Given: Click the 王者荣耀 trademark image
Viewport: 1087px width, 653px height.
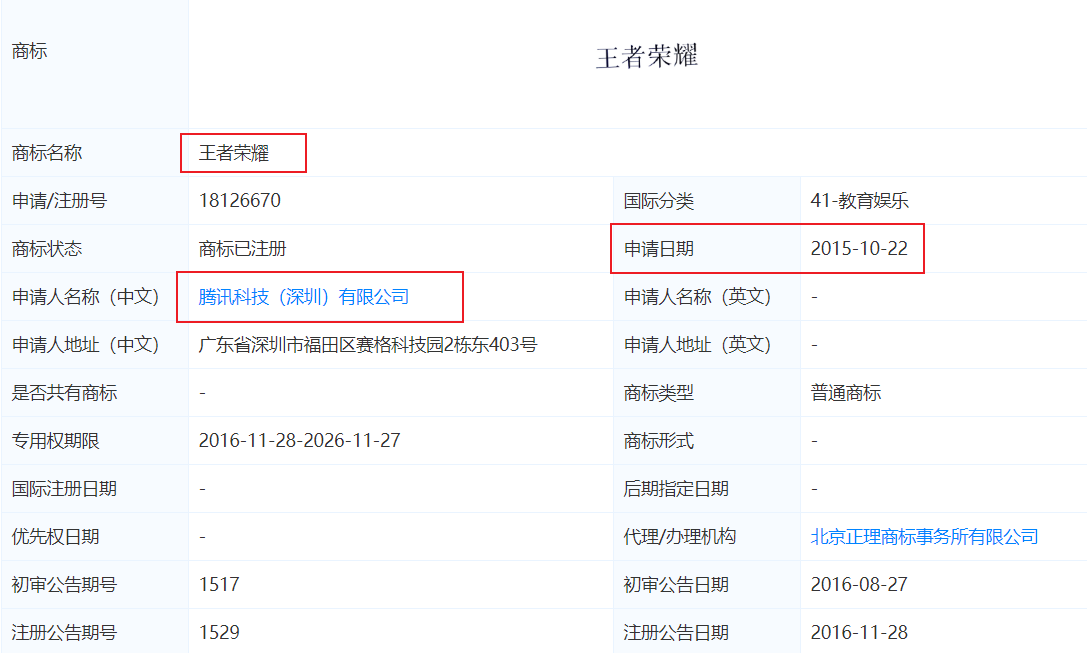Looking at the screenshot, I should pyautogui.click(x=646, y=57).
